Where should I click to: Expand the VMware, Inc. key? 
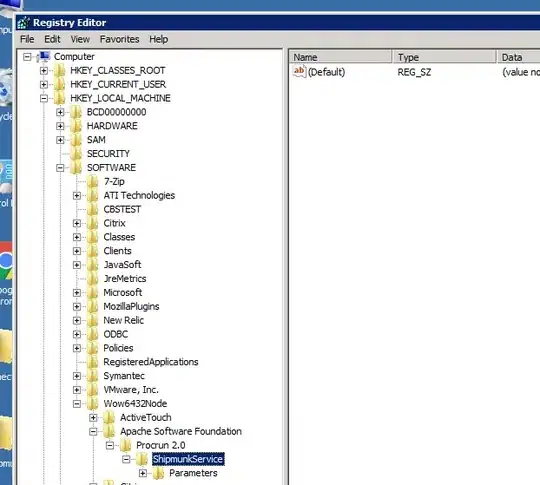tap(77, 390)
